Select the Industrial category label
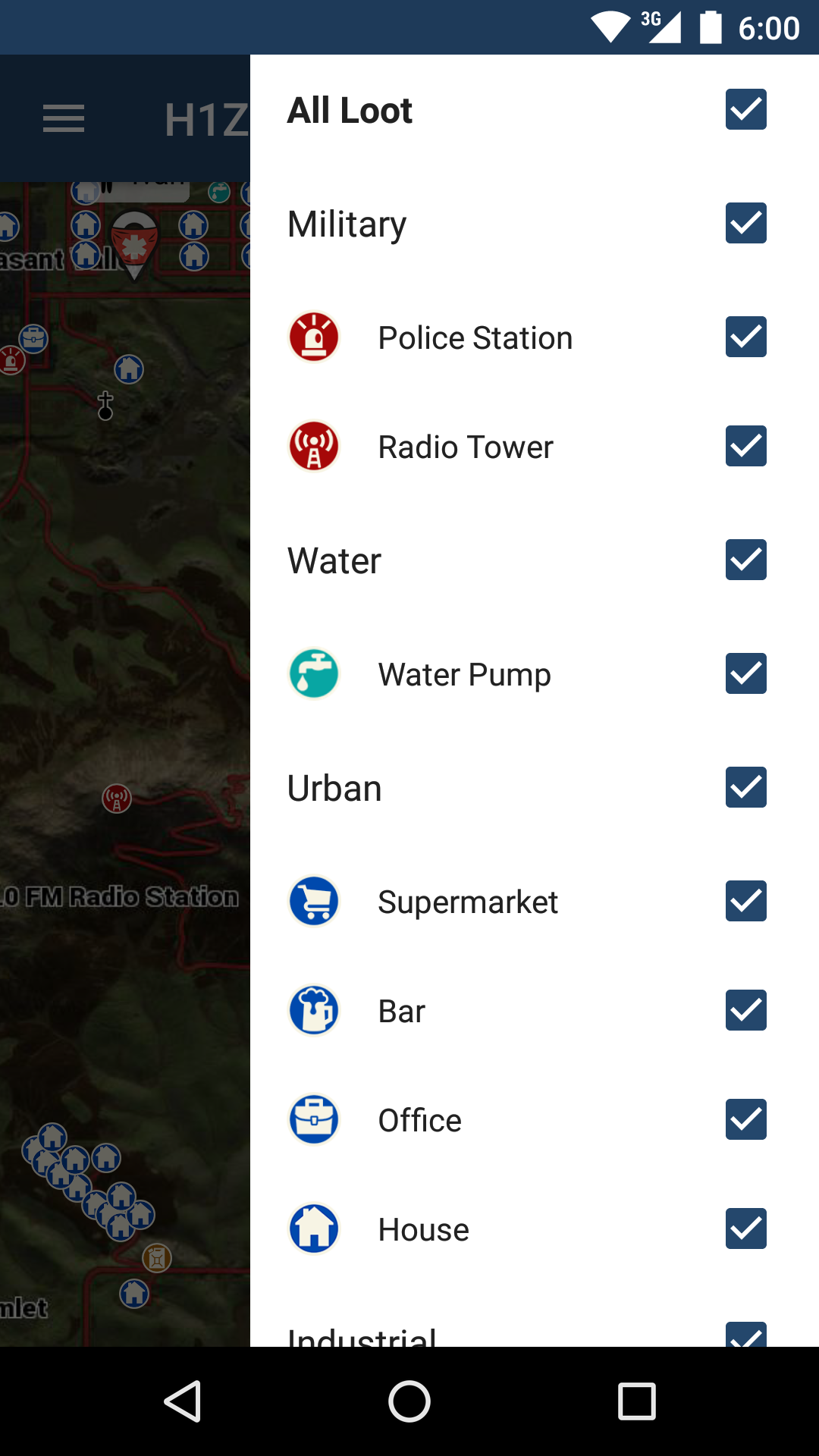Image resolution: width=819 pixels, height=1456 pixels. (362, 1336)
